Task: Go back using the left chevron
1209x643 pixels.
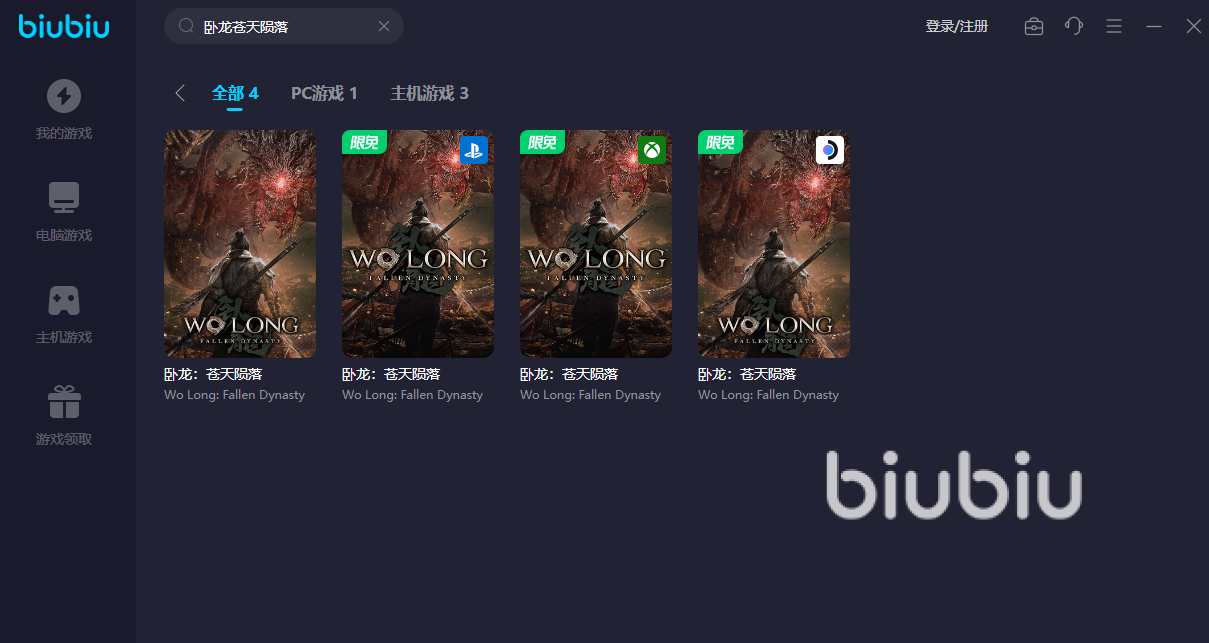Action: (x=180, y=93)
